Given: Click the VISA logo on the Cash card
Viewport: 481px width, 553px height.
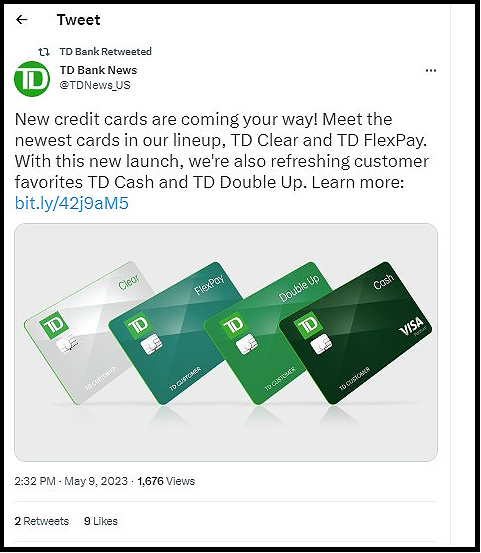Looking at the screenshot, I should point(412,327).
